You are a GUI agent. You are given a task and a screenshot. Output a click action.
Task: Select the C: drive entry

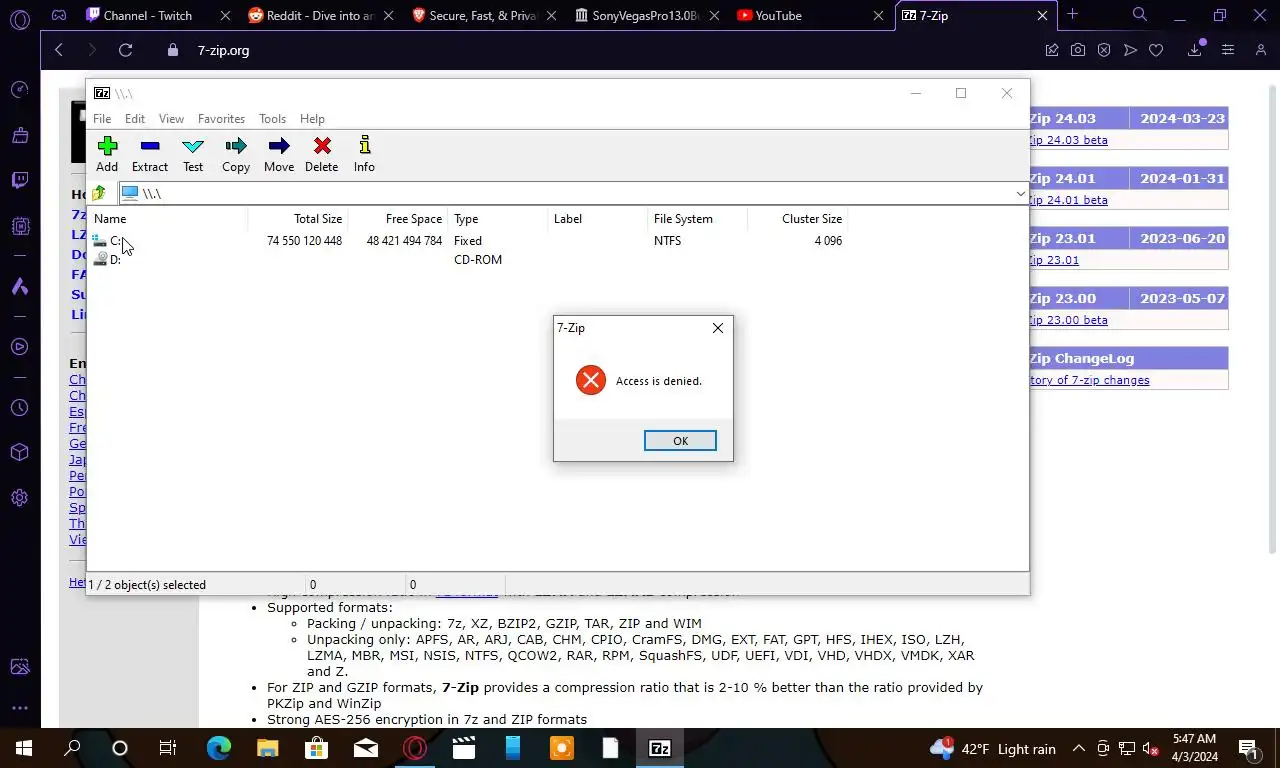pyautogui.click(x=108, y=241)
